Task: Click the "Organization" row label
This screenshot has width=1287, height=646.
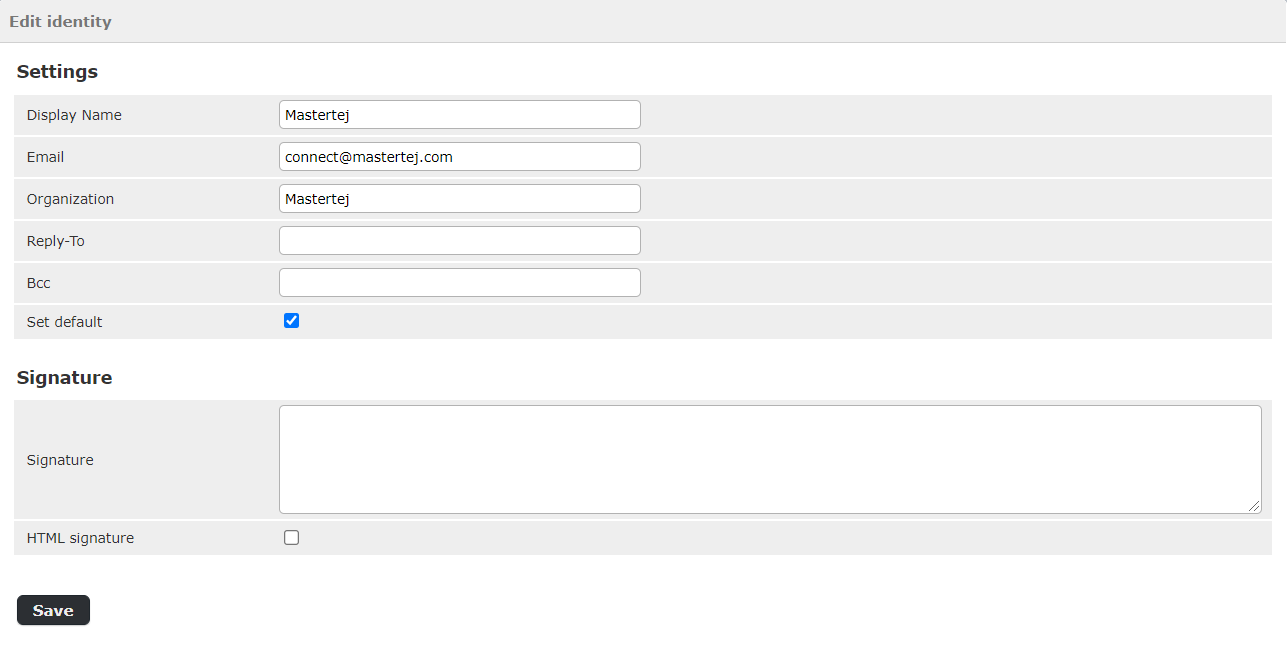Action: click(70, 199)
